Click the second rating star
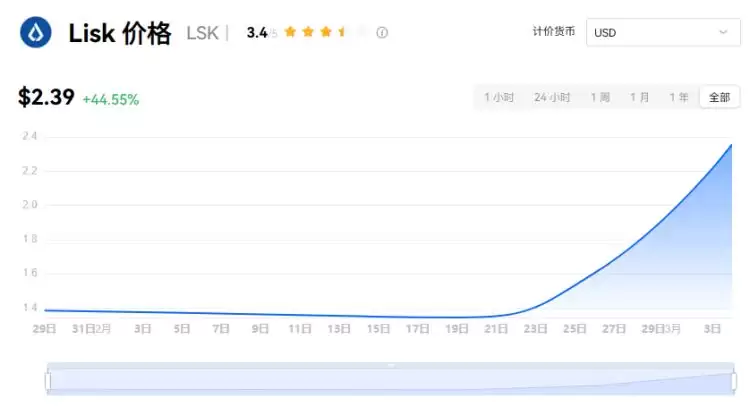Viewport: 750px width, 415px height. pyautogui.click(x=307, y=32)
